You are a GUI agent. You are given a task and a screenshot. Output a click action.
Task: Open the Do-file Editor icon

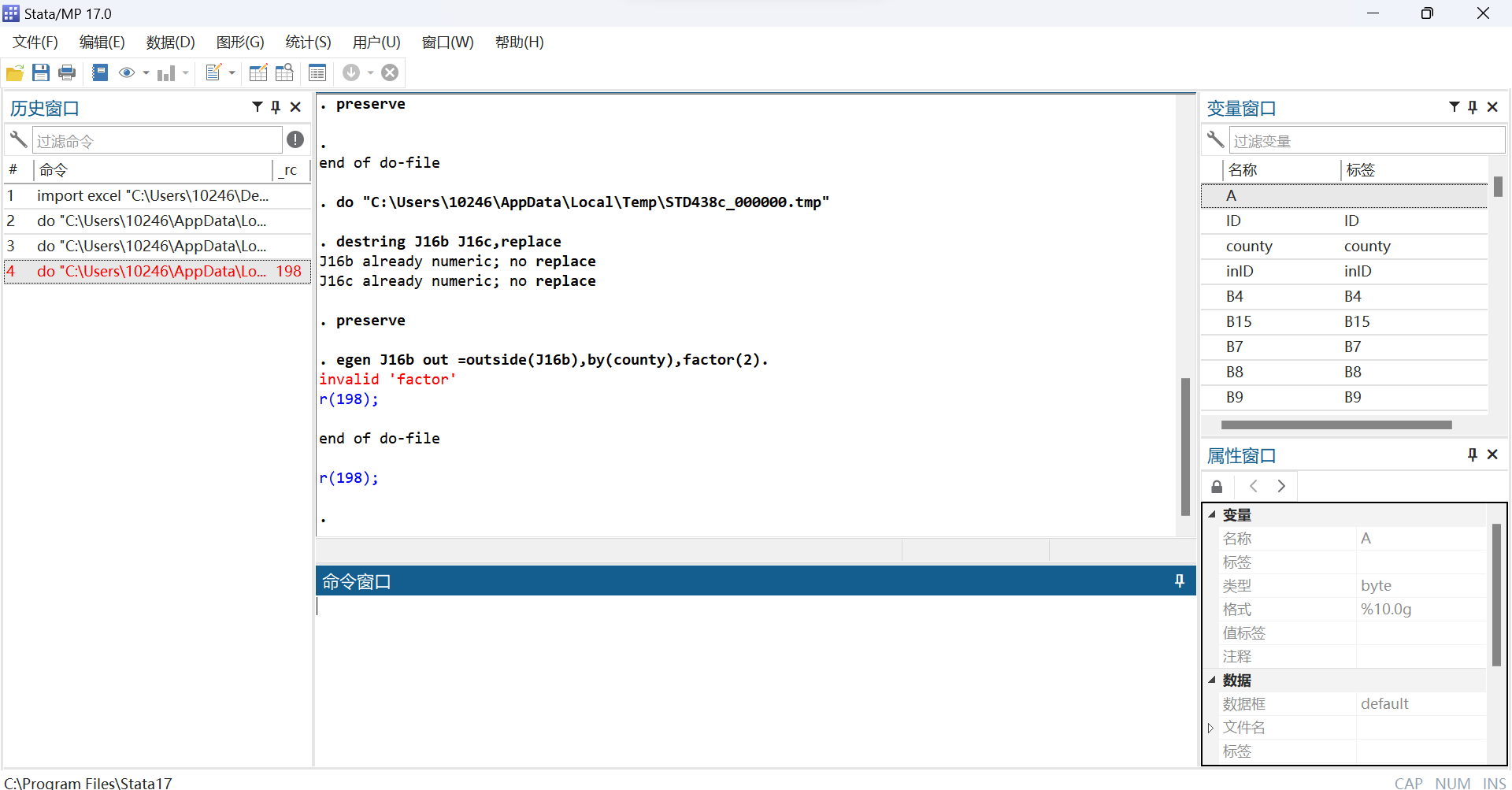point(213,73)
